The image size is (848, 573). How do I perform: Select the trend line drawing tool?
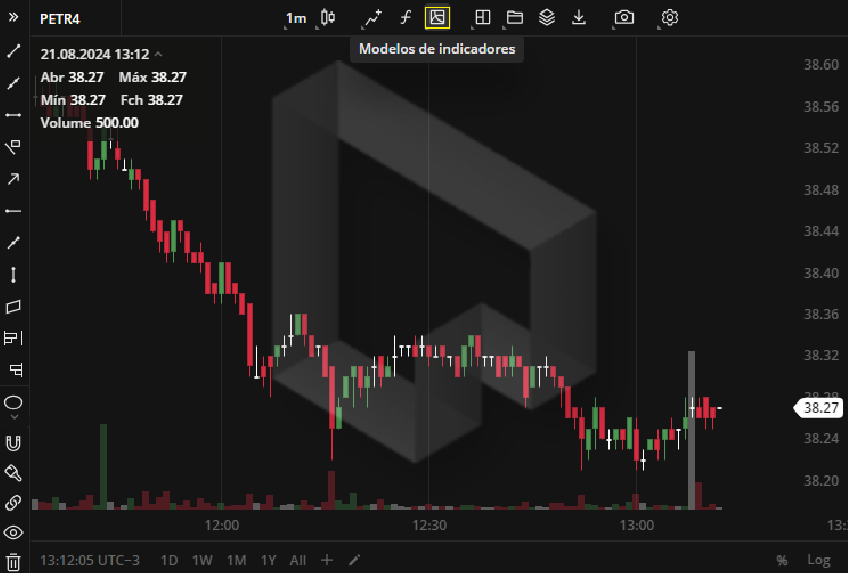[x=14, y=51]
